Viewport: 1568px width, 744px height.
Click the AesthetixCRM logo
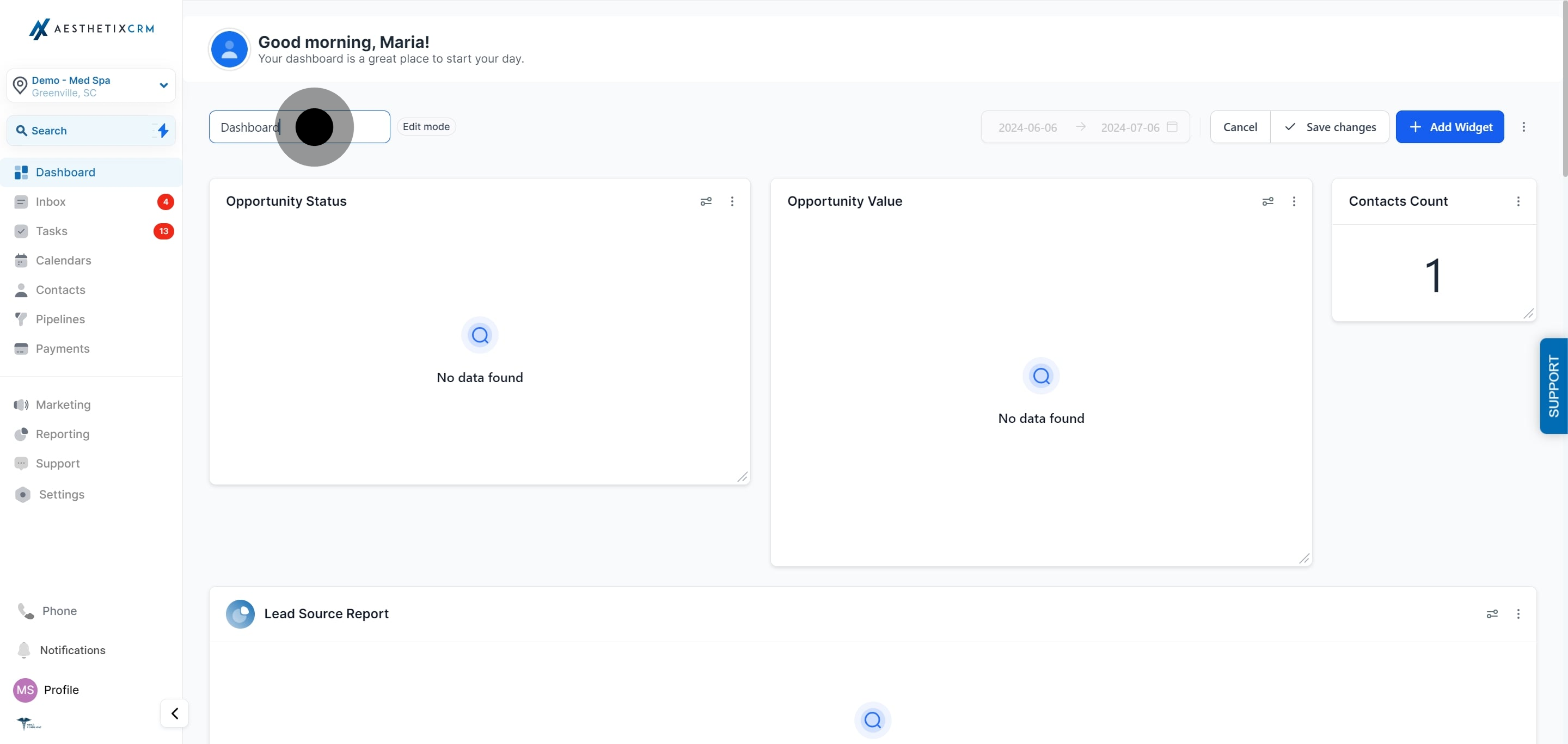tap(91, 29)
